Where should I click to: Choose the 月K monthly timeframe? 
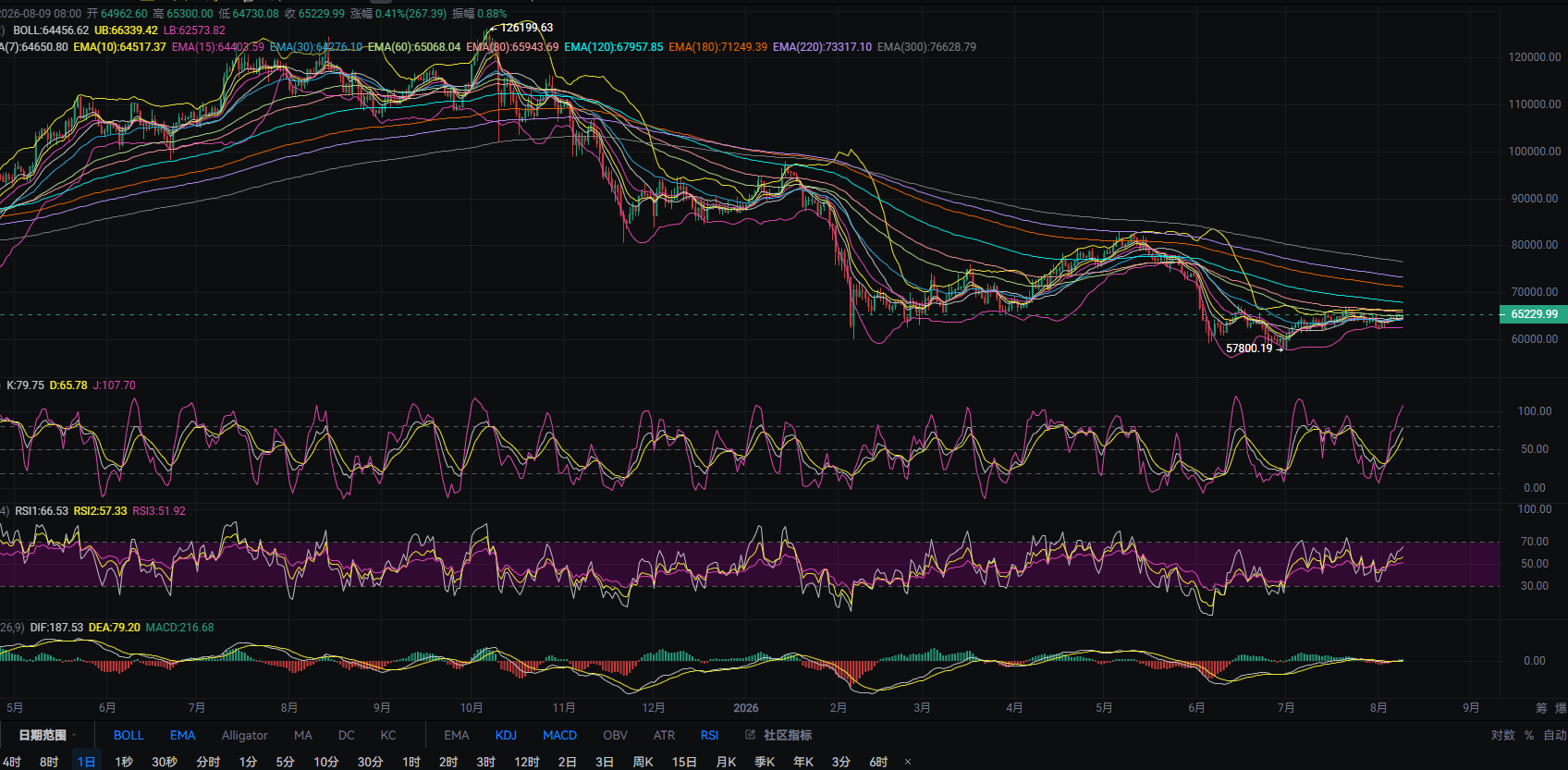[x=726, y=762]
